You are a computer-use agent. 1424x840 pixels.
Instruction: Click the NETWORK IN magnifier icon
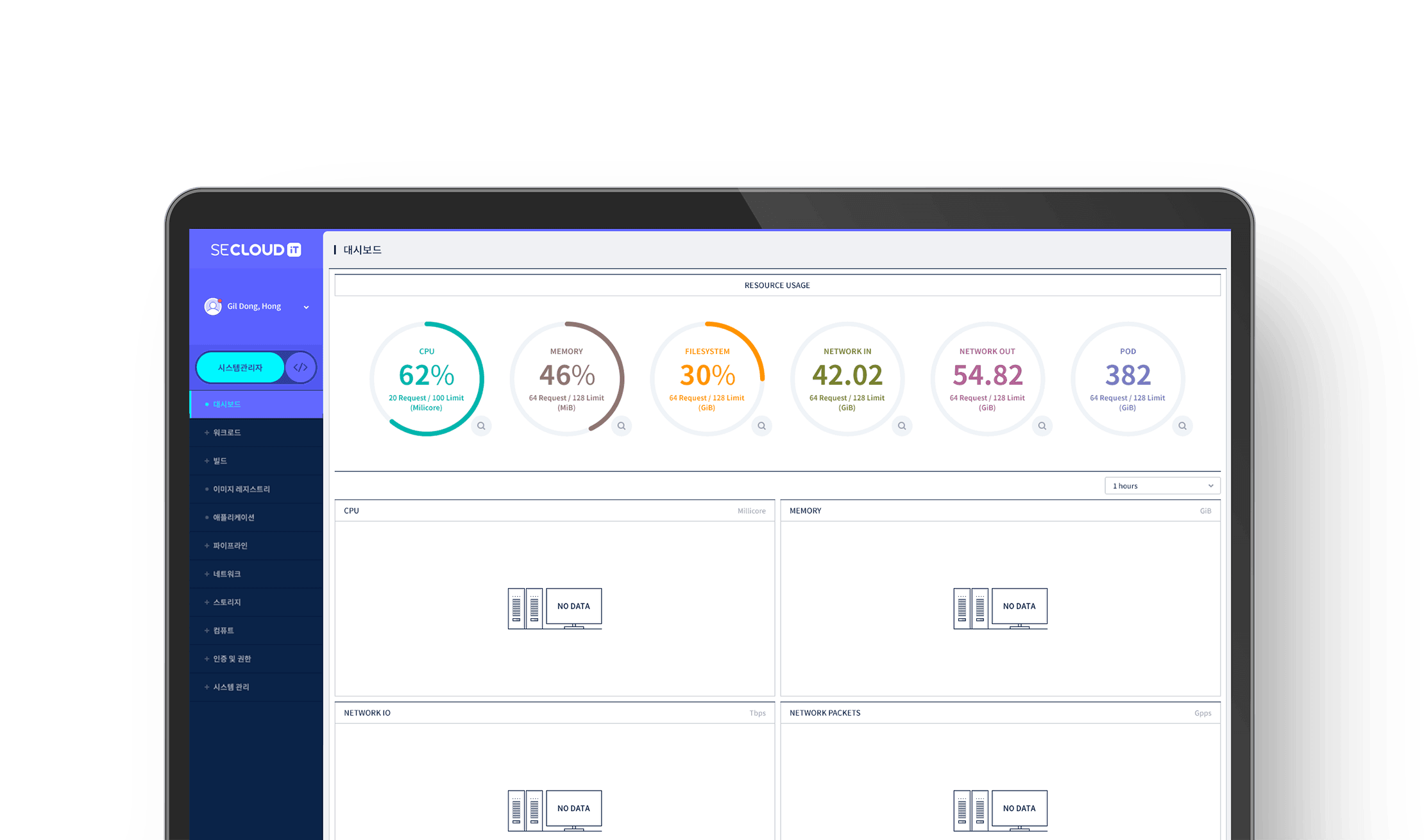coord(902,426)
